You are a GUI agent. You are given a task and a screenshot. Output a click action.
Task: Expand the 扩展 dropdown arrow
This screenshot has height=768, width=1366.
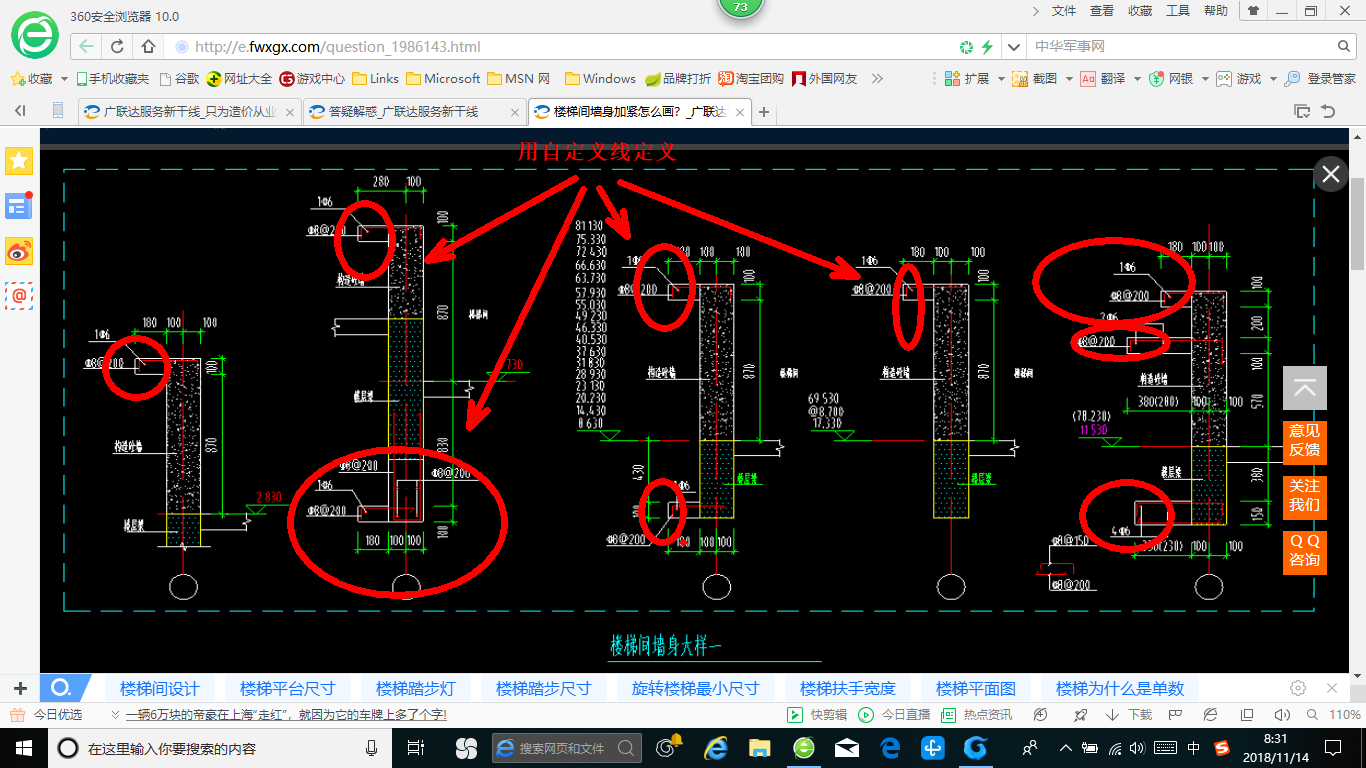click(1000, 79)
